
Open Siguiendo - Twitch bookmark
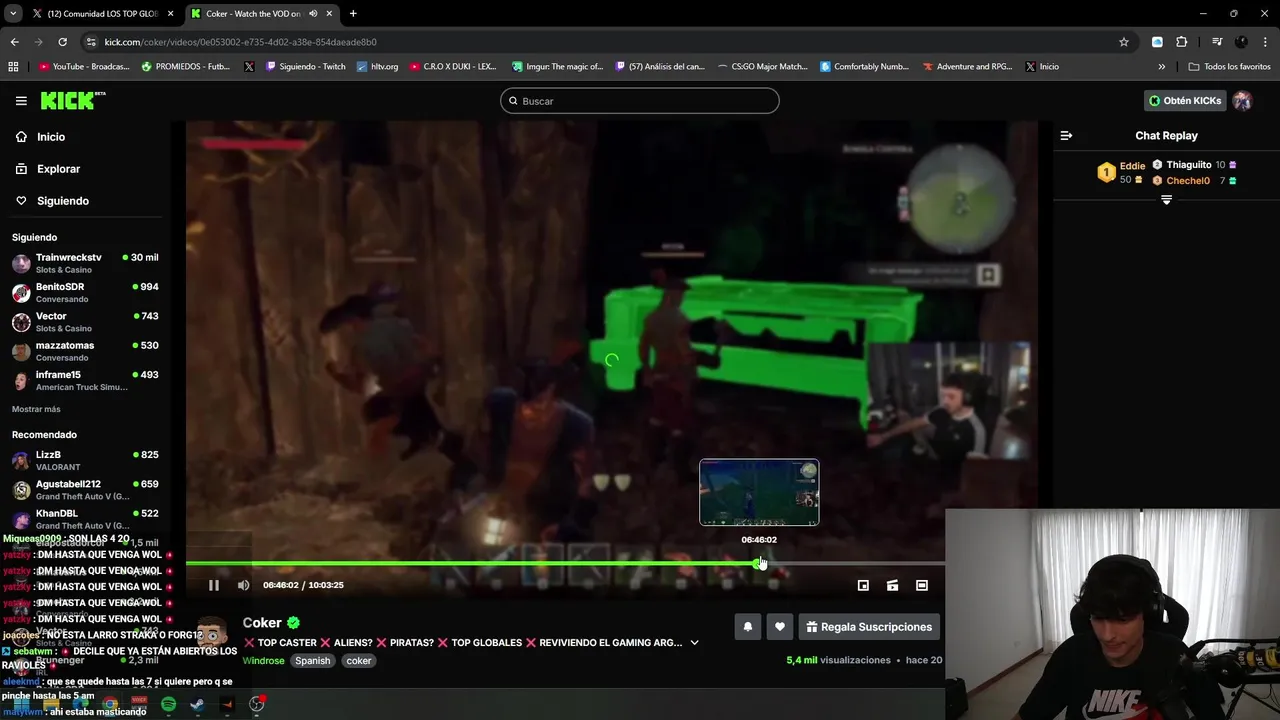tap(305, 67)
